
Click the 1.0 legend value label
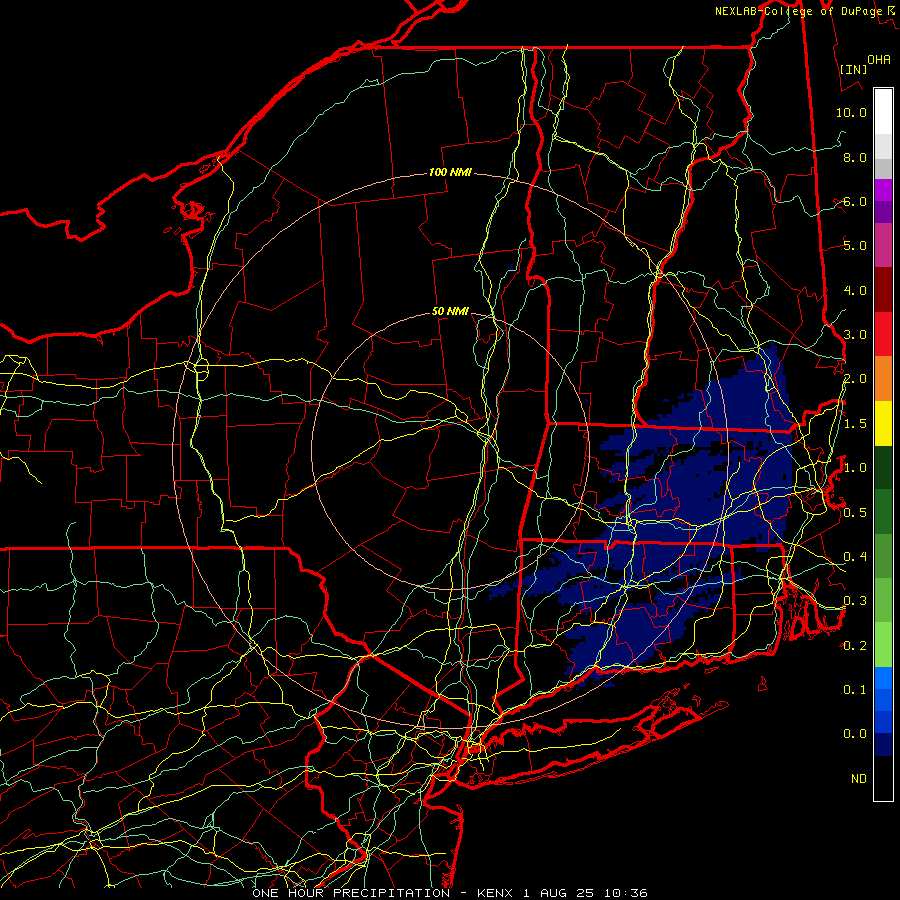855,468
